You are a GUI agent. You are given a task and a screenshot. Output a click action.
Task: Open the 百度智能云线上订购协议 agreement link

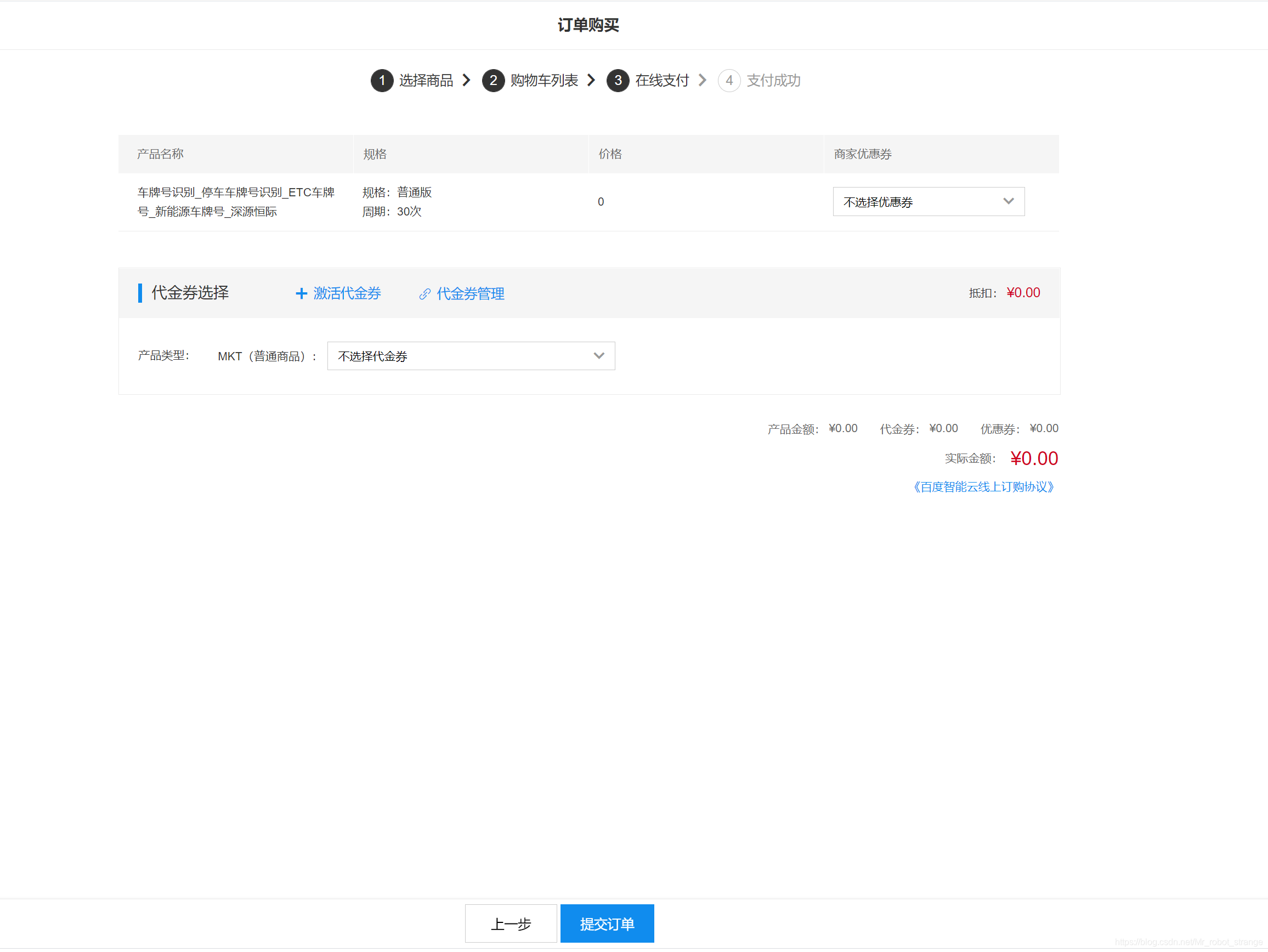984,486
